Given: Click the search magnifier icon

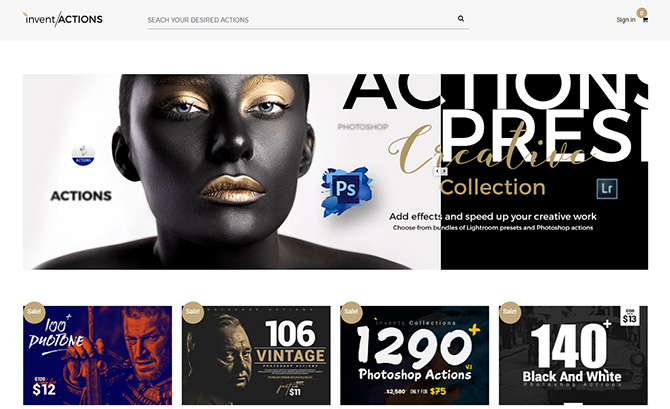Looking at the screenshot, I should pos(461,18).
